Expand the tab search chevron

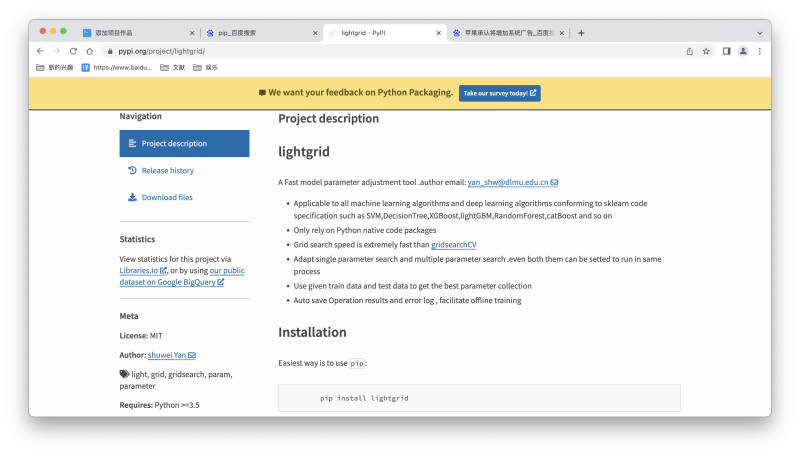[760, 33]
